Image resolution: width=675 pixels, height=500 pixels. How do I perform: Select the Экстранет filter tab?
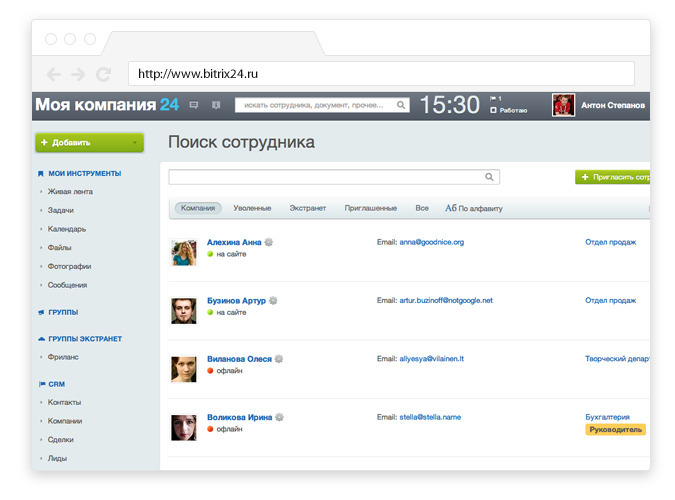point(308,208)
